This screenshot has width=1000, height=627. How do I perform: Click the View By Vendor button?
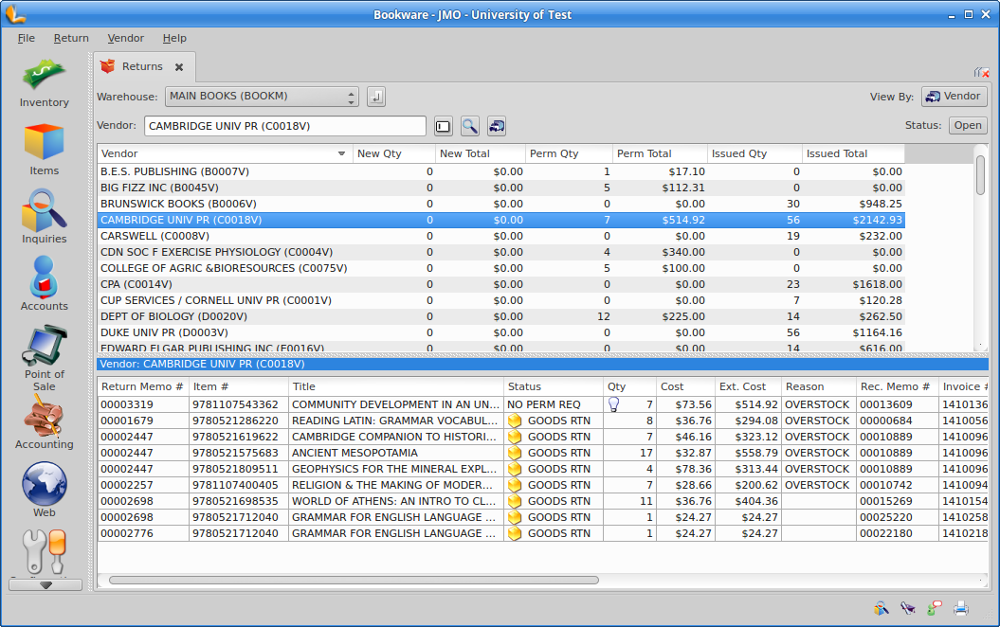click(954, 96)
